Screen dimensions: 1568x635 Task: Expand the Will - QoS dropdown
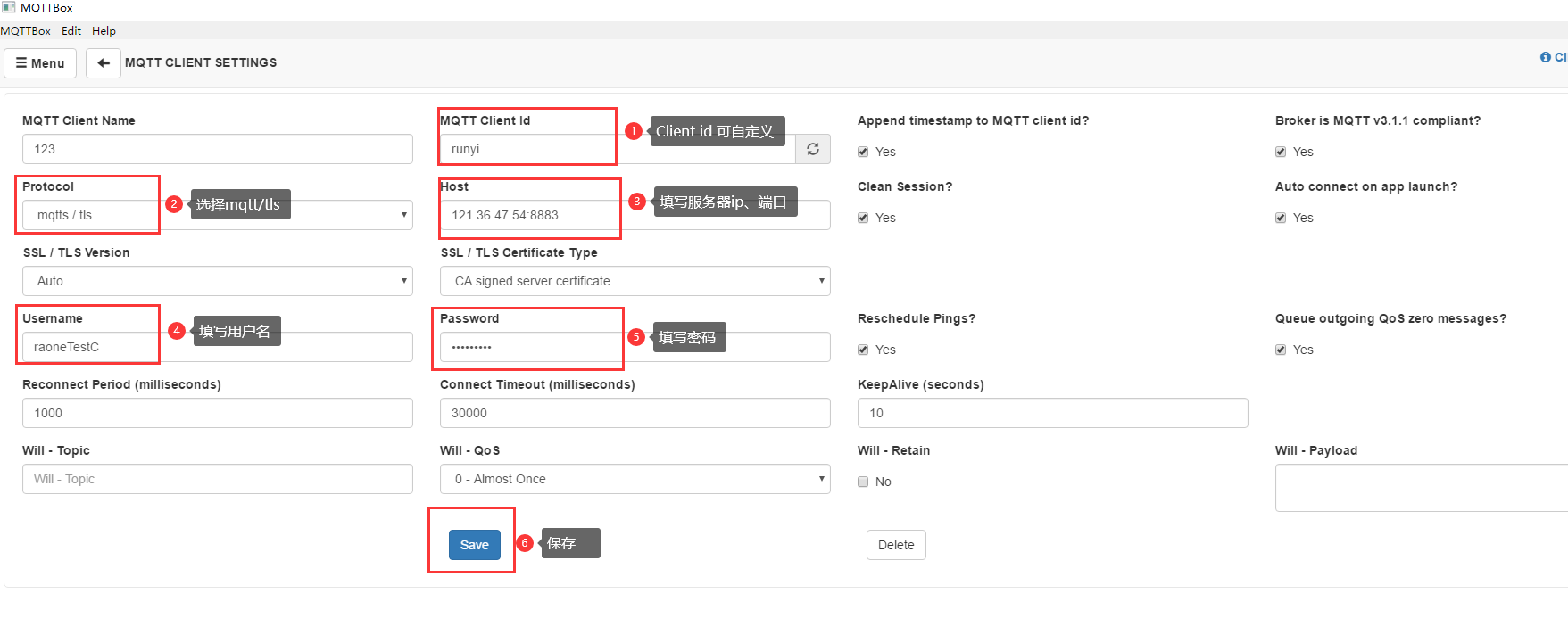pyautogui.click(x=635, y=479)
